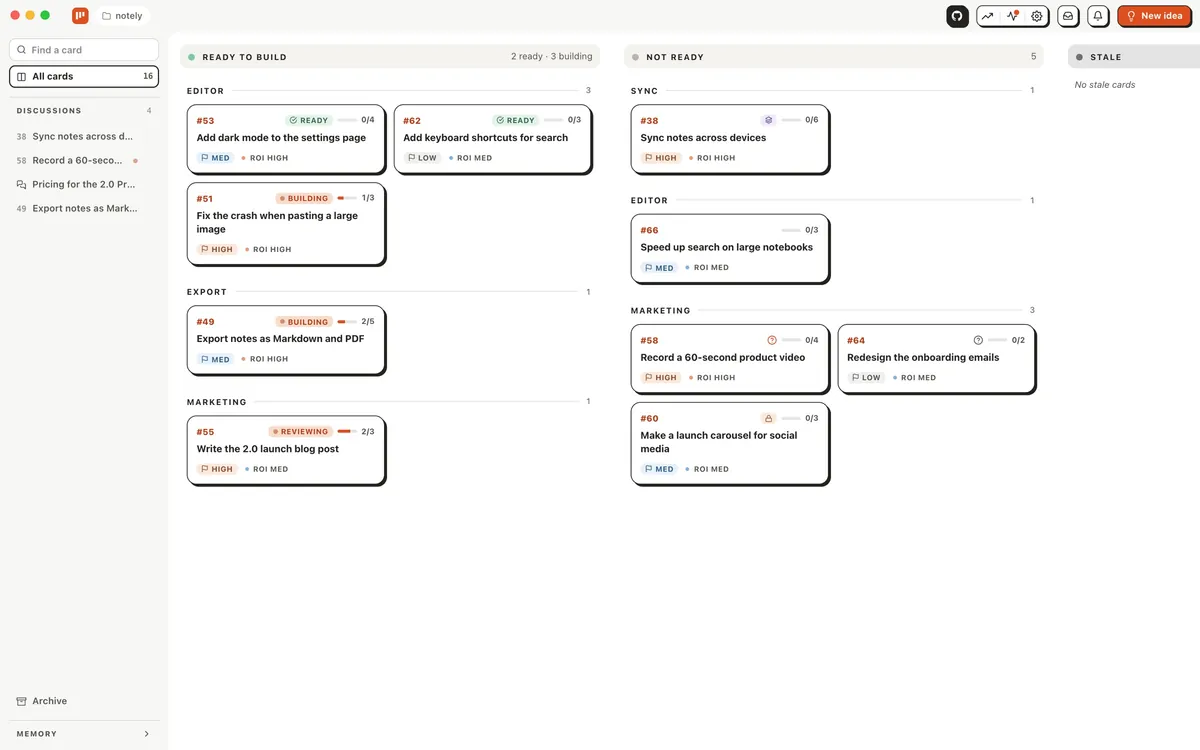This screenshot has width=1200, height=750.
Task: Click the Stale column header
Action: [1134, 57]
